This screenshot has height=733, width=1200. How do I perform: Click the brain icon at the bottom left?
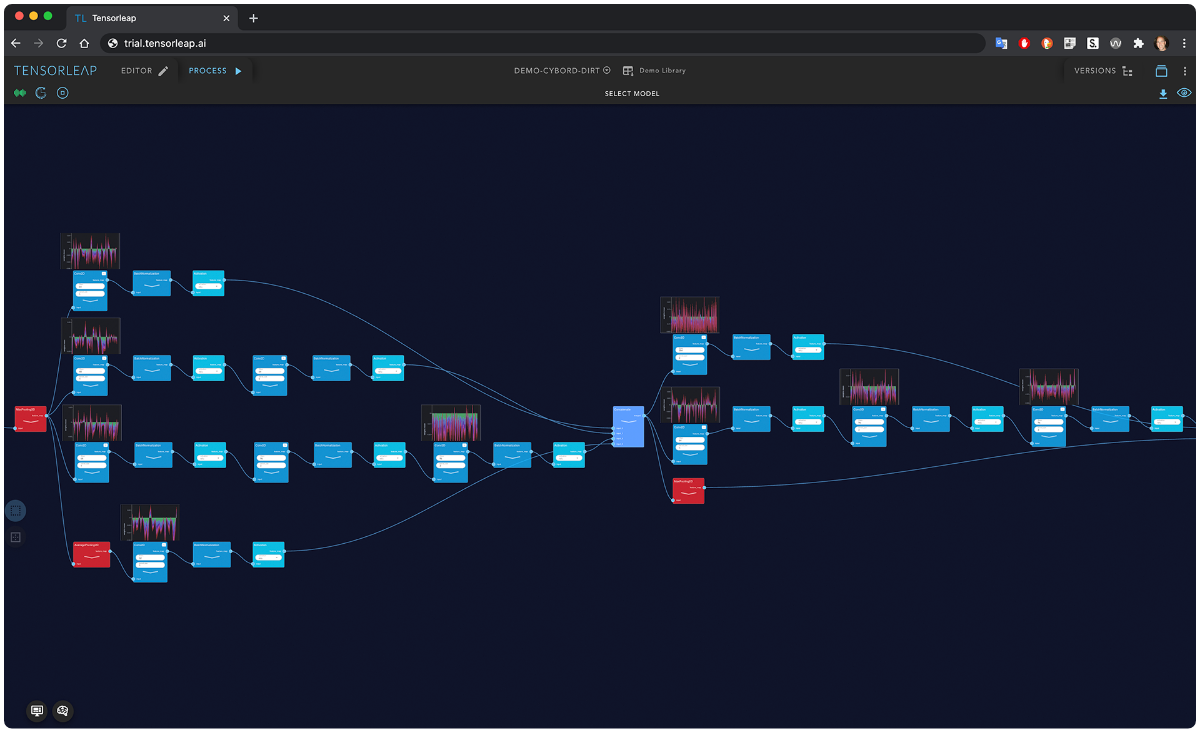pyautogui.click(x=62, y=711)
